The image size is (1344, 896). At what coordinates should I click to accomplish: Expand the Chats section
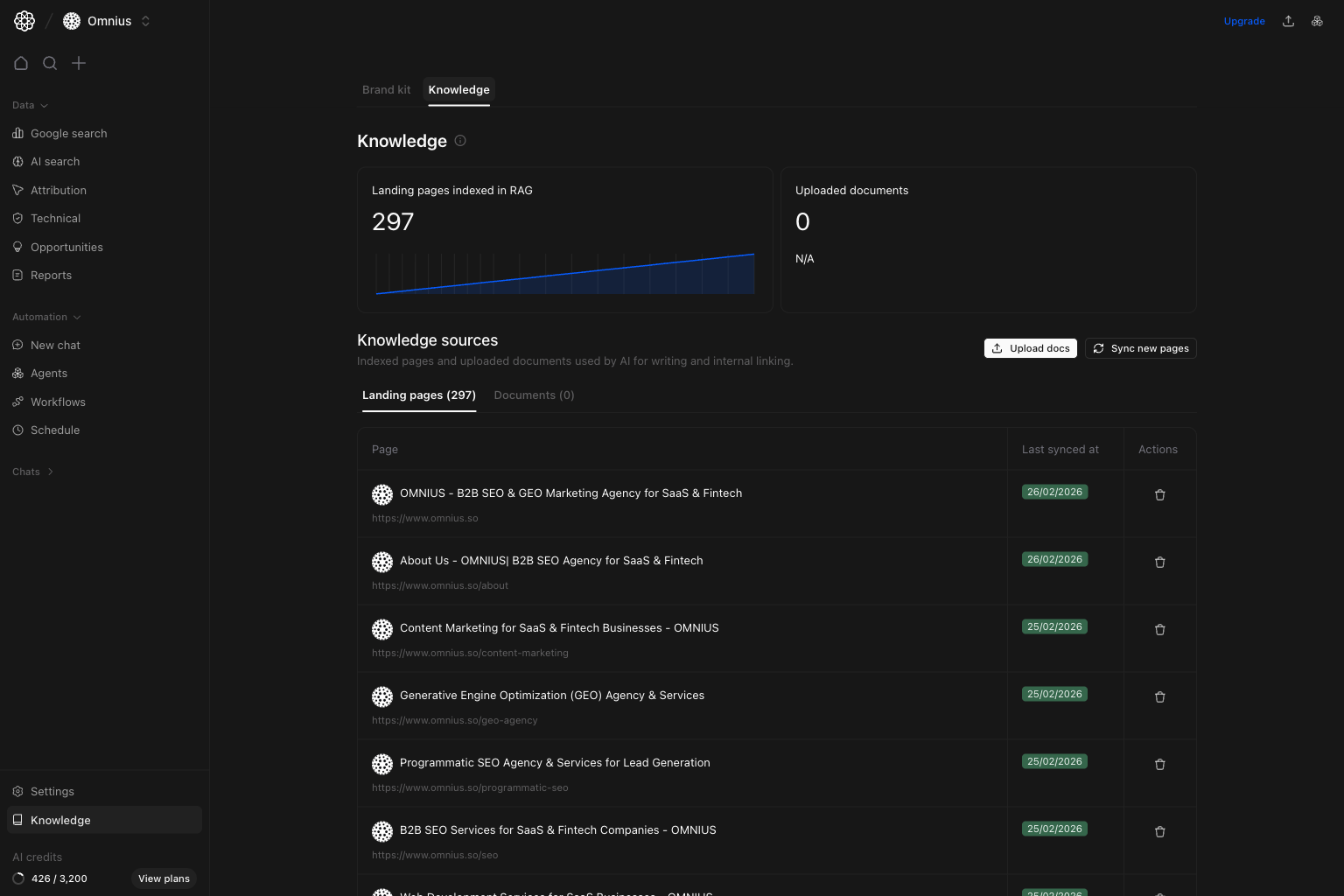coord(32,472)
